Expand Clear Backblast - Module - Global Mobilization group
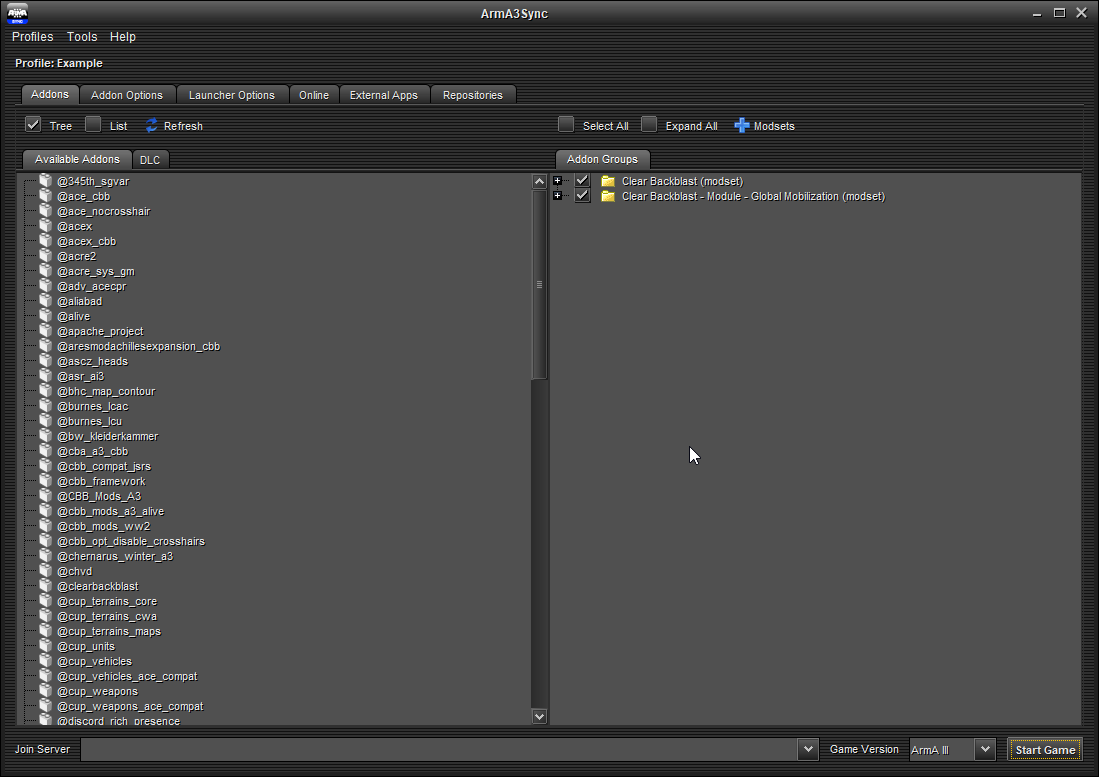 (557, 195)
